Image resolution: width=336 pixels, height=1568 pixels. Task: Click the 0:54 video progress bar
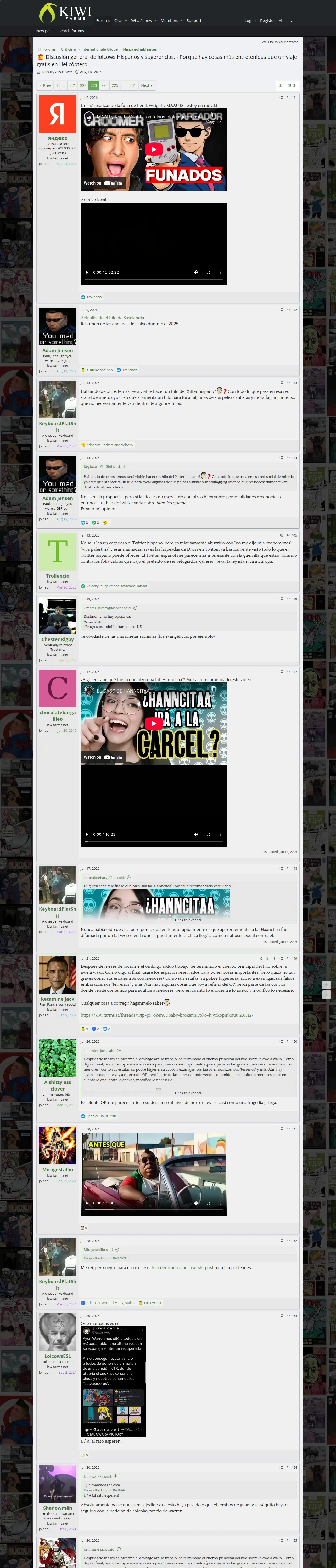154,1210
